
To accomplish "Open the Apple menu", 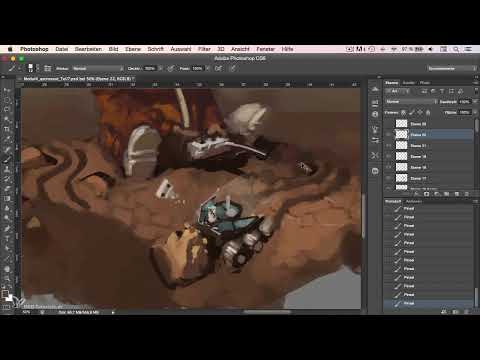I will point(10,49).
